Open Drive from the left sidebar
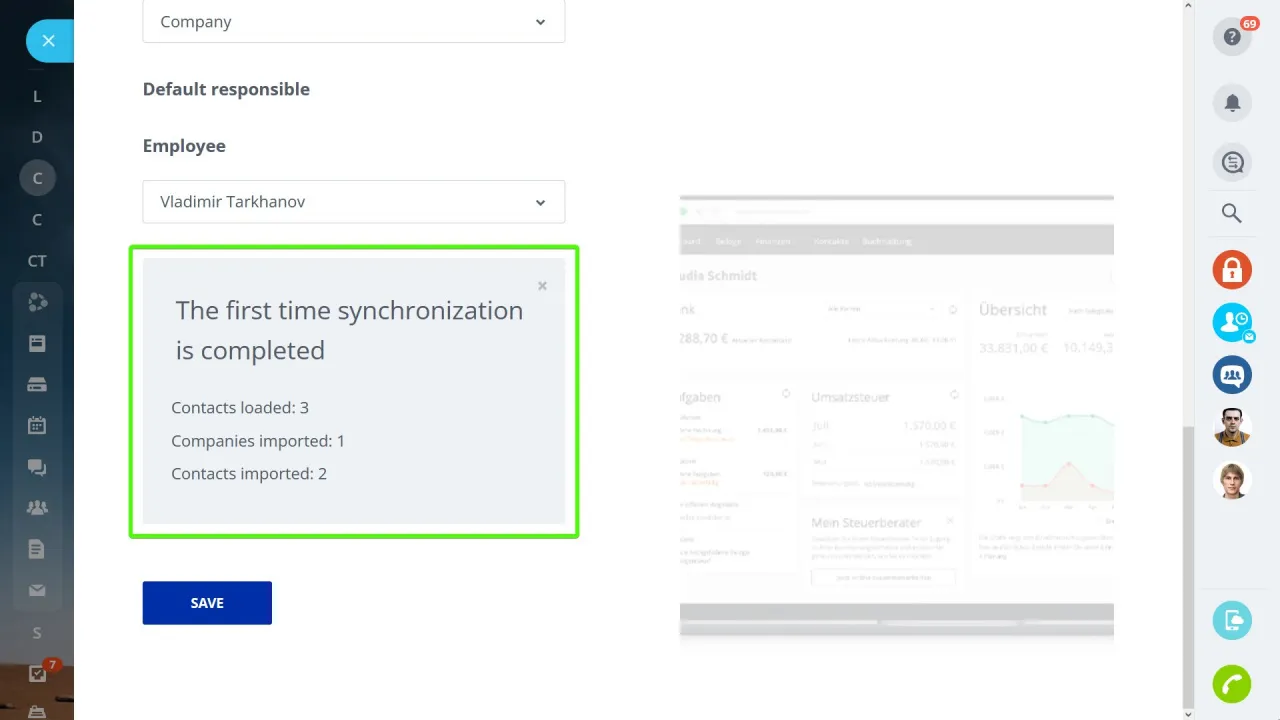 click(37, 383)
